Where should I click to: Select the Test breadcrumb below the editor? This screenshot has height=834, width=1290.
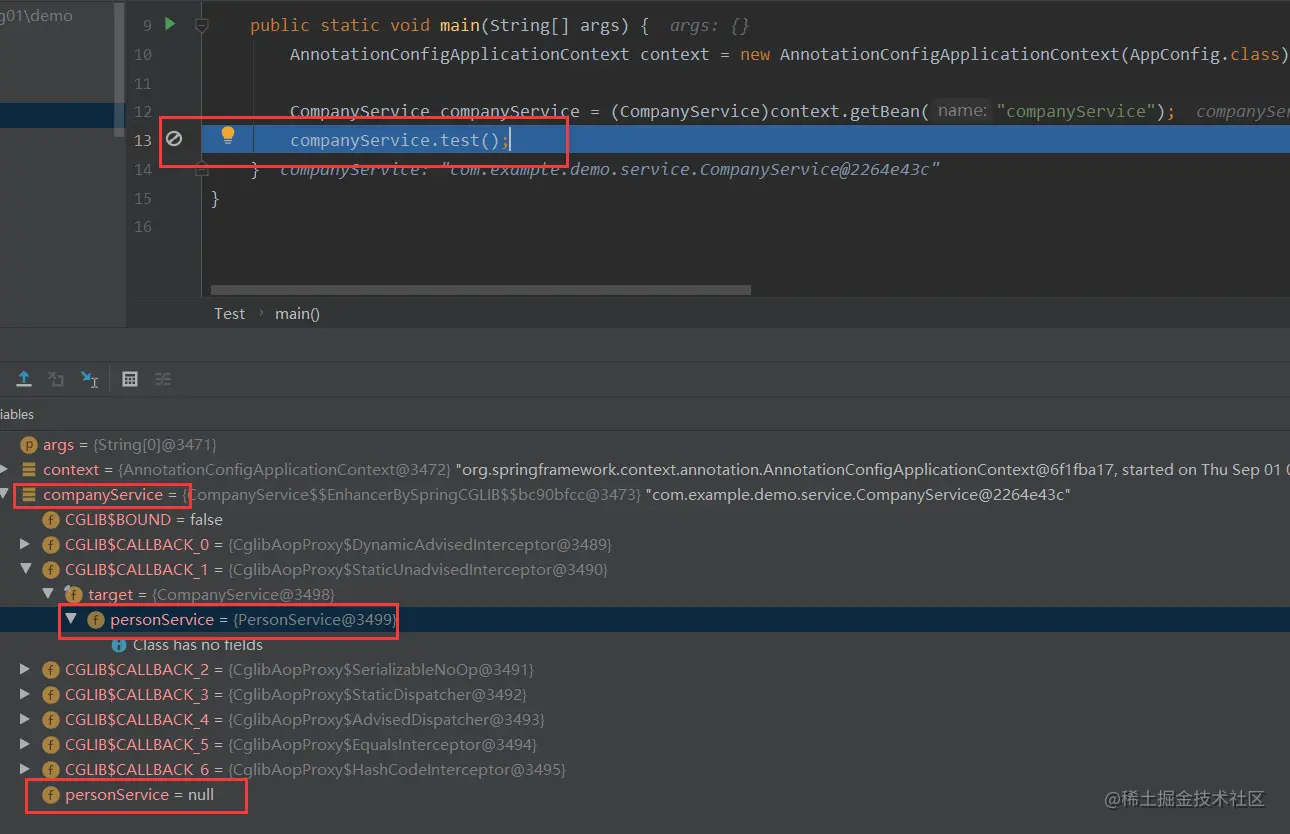[x=229, y=313]
